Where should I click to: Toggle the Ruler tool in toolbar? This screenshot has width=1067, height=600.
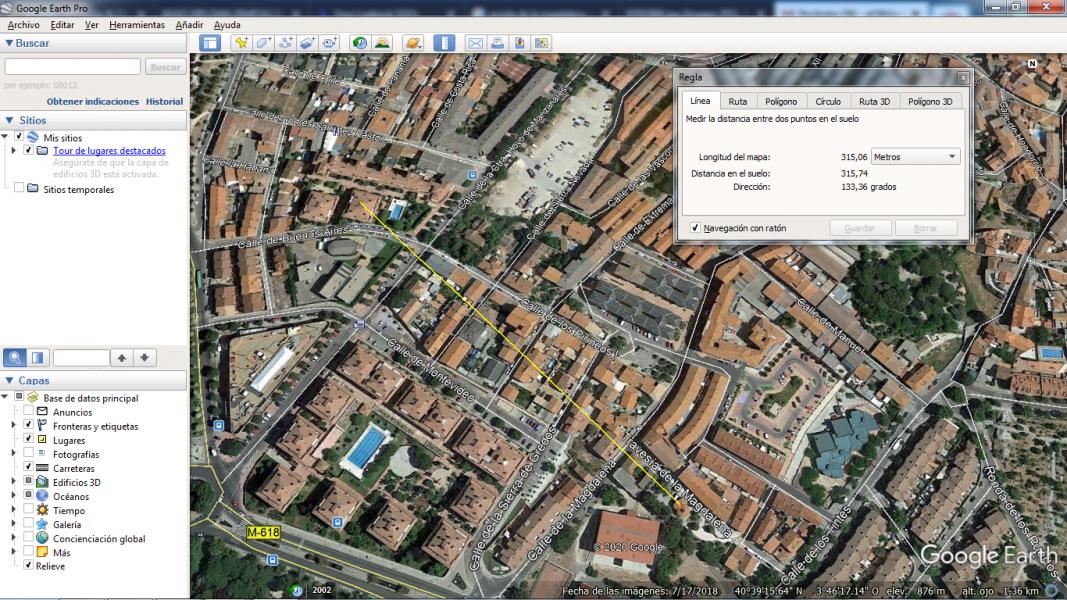[x=444, y=43]
